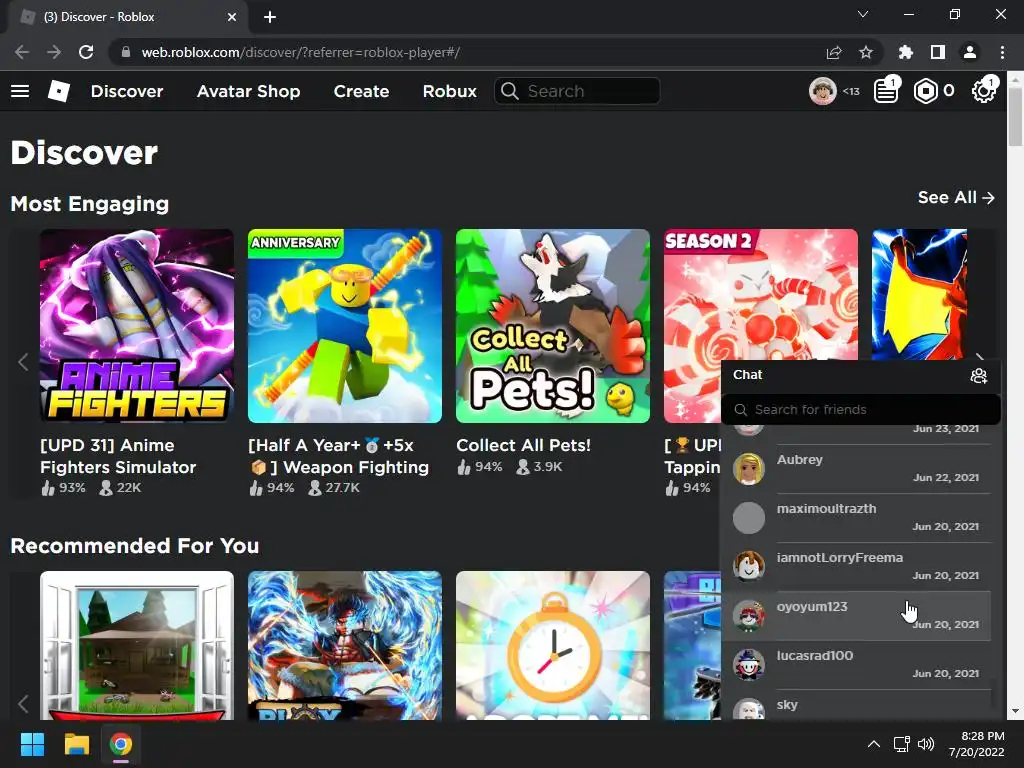This screenshot has width=1024, height=768.
Task: Select the Discover - Roblox browser tab
Action: 128,17
